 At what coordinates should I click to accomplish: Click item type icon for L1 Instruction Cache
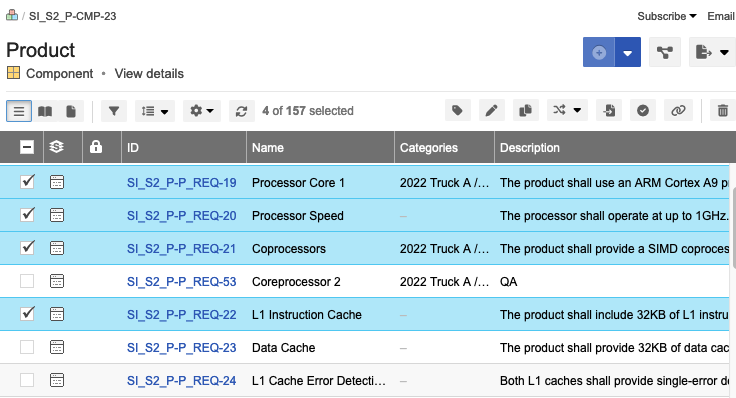(57, 314)
